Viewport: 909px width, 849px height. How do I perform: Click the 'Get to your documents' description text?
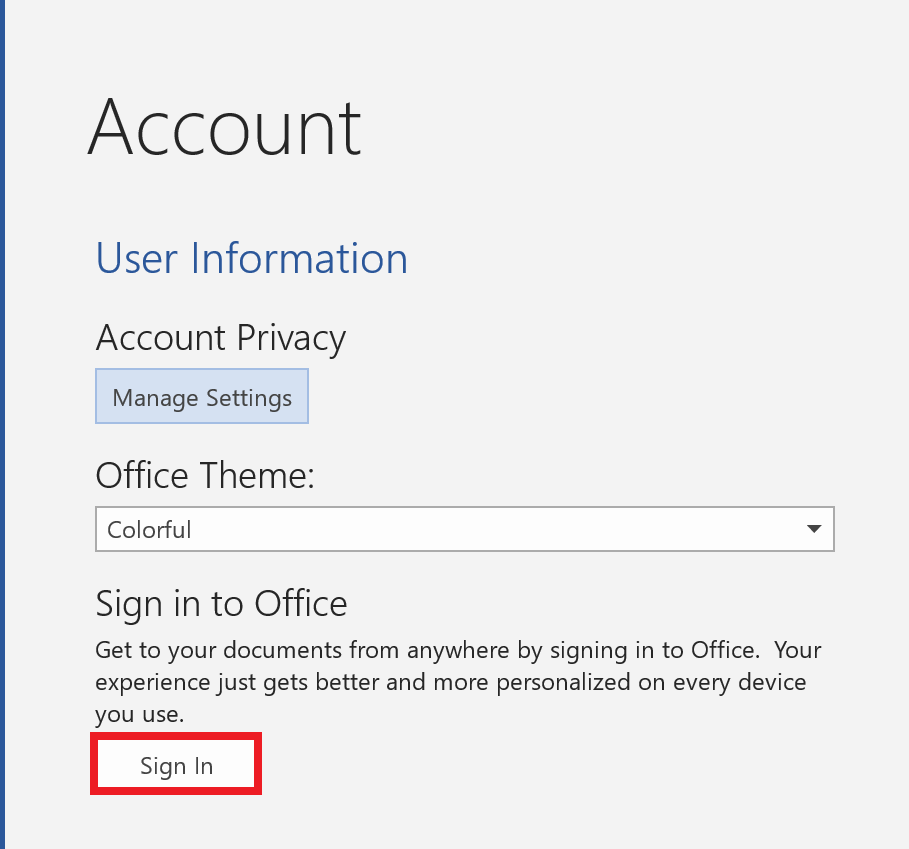point(458,682)
